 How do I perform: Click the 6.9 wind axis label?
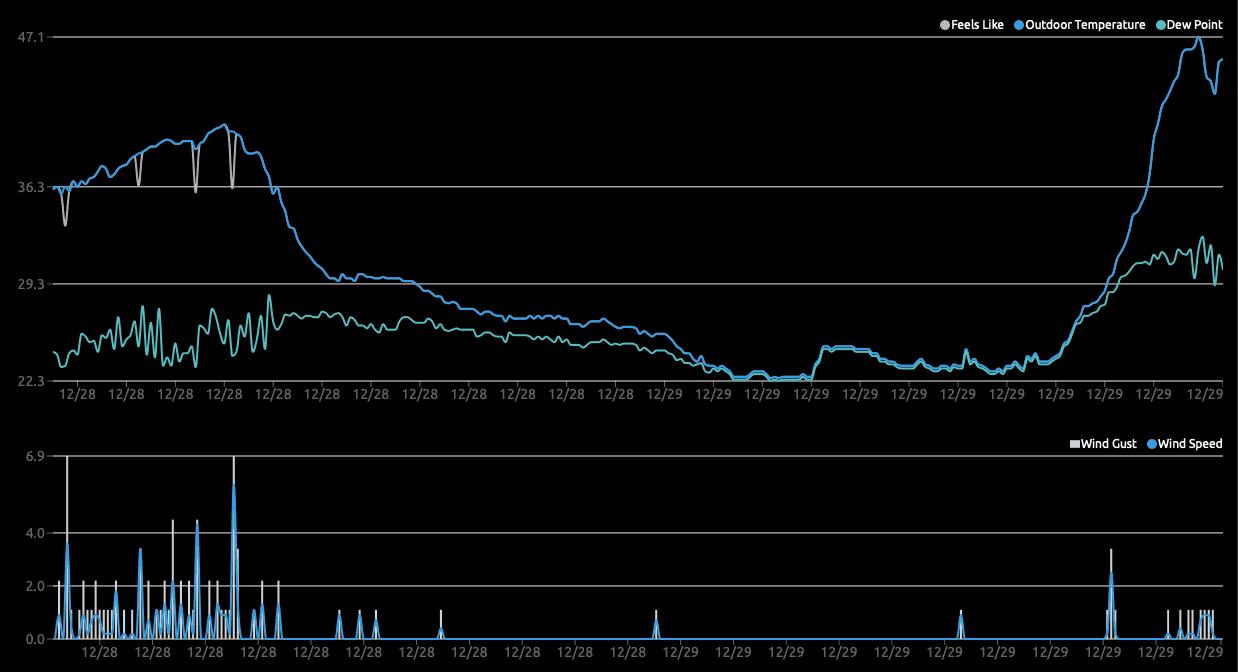[x=36, y=456]
